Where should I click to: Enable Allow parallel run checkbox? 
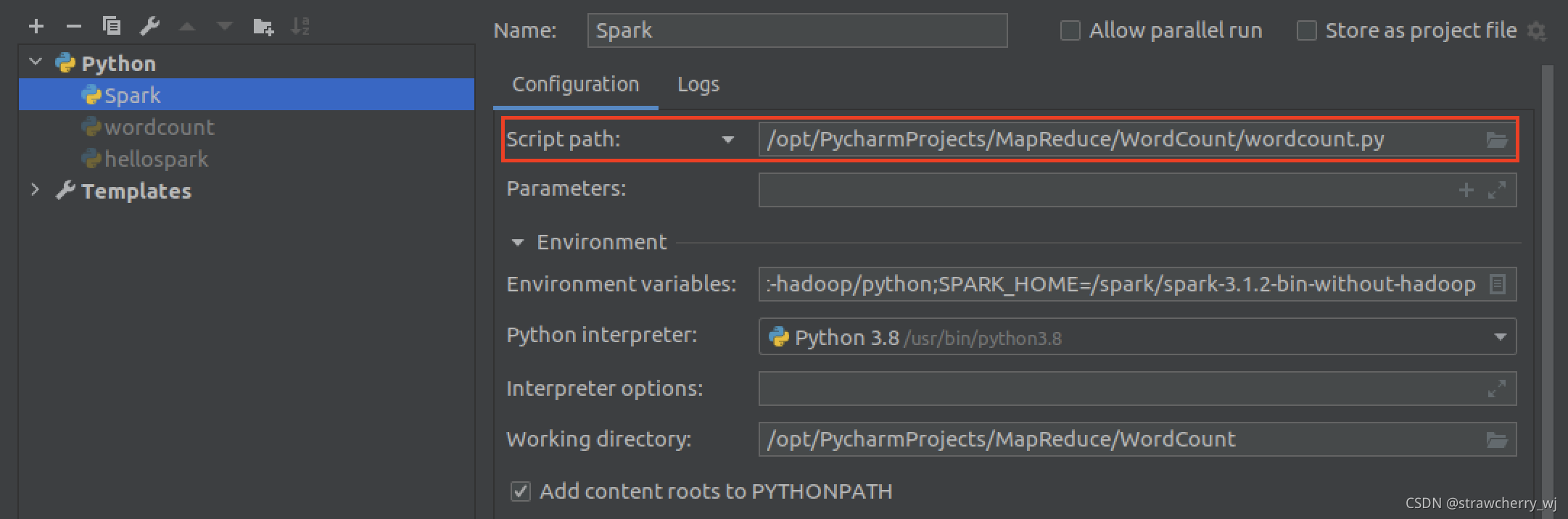pos(1070,30)
